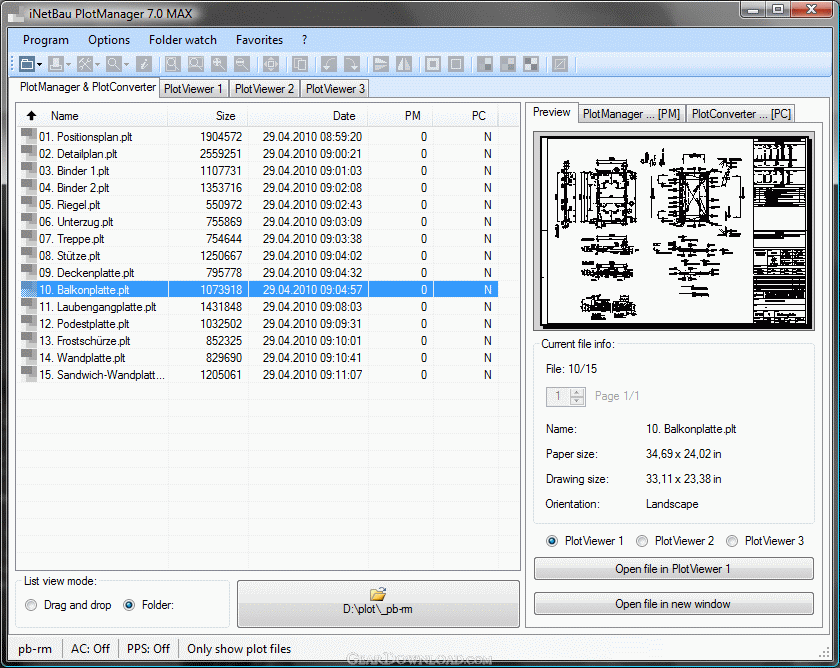
Task: Click 'Only show plot files' in status bar
Action: pyautogui.click(x=239, y=649)
